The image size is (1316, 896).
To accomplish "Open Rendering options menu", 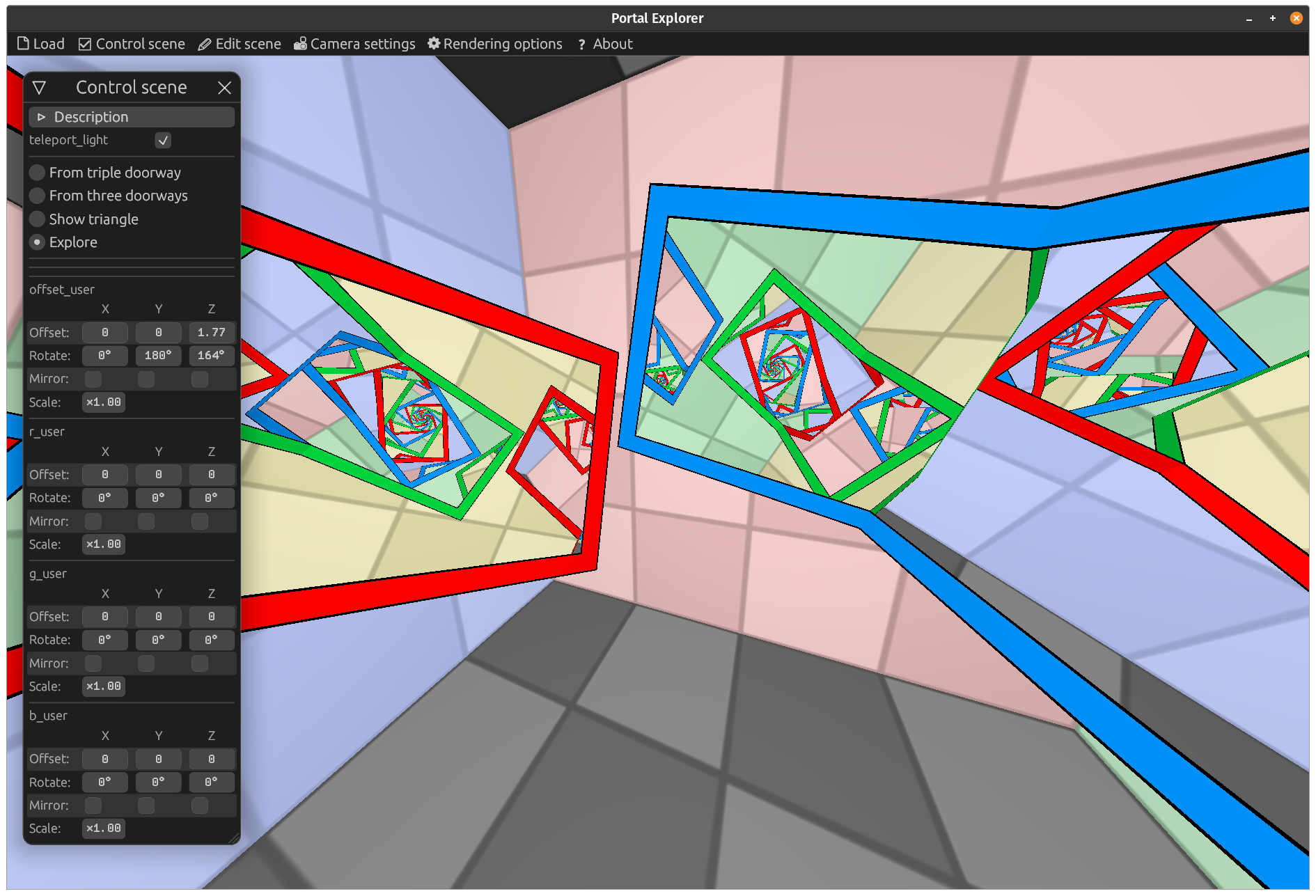I will point(494,44).
